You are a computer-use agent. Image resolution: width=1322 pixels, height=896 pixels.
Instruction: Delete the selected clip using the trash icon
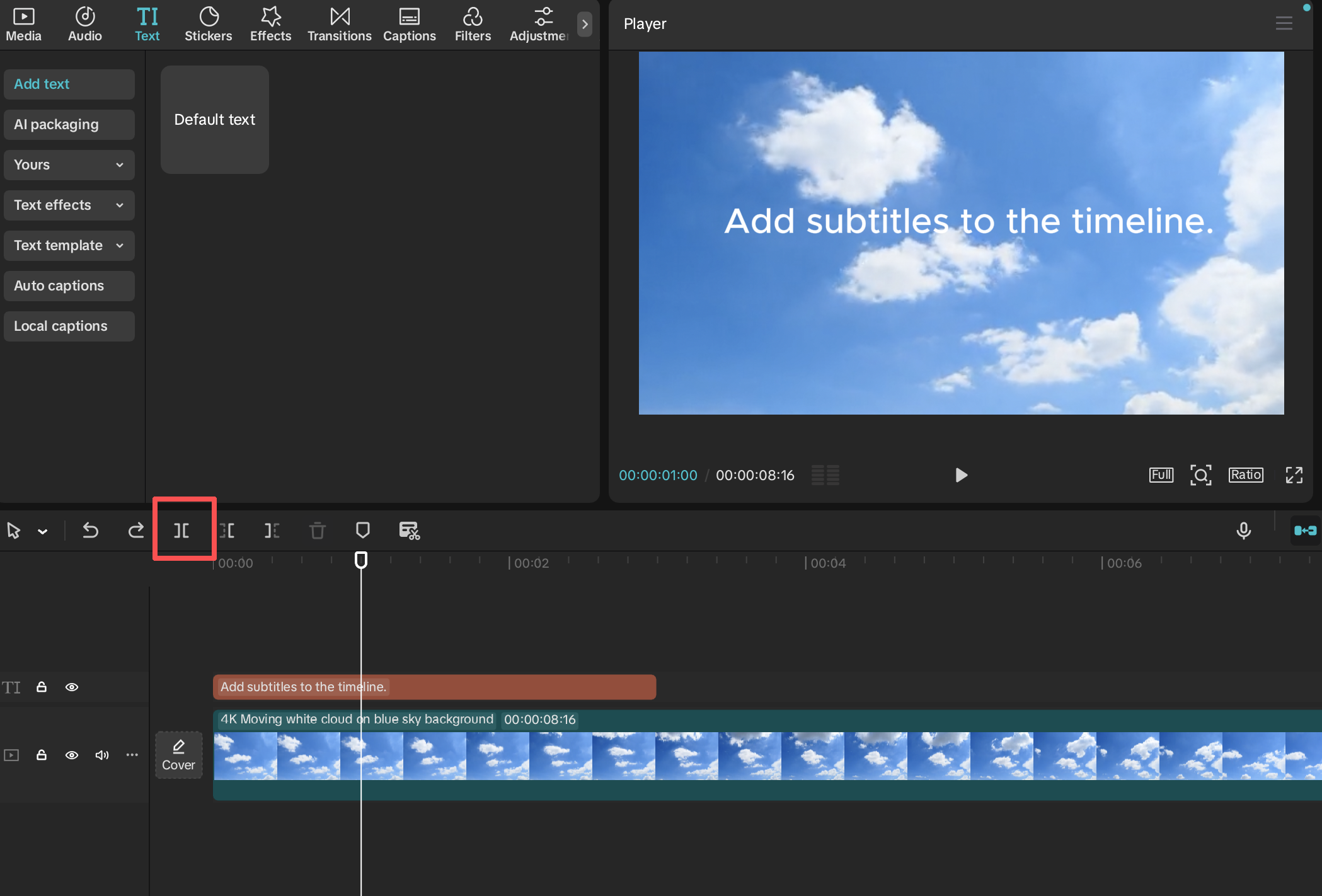pyautogui.click(x=317, y=530)
